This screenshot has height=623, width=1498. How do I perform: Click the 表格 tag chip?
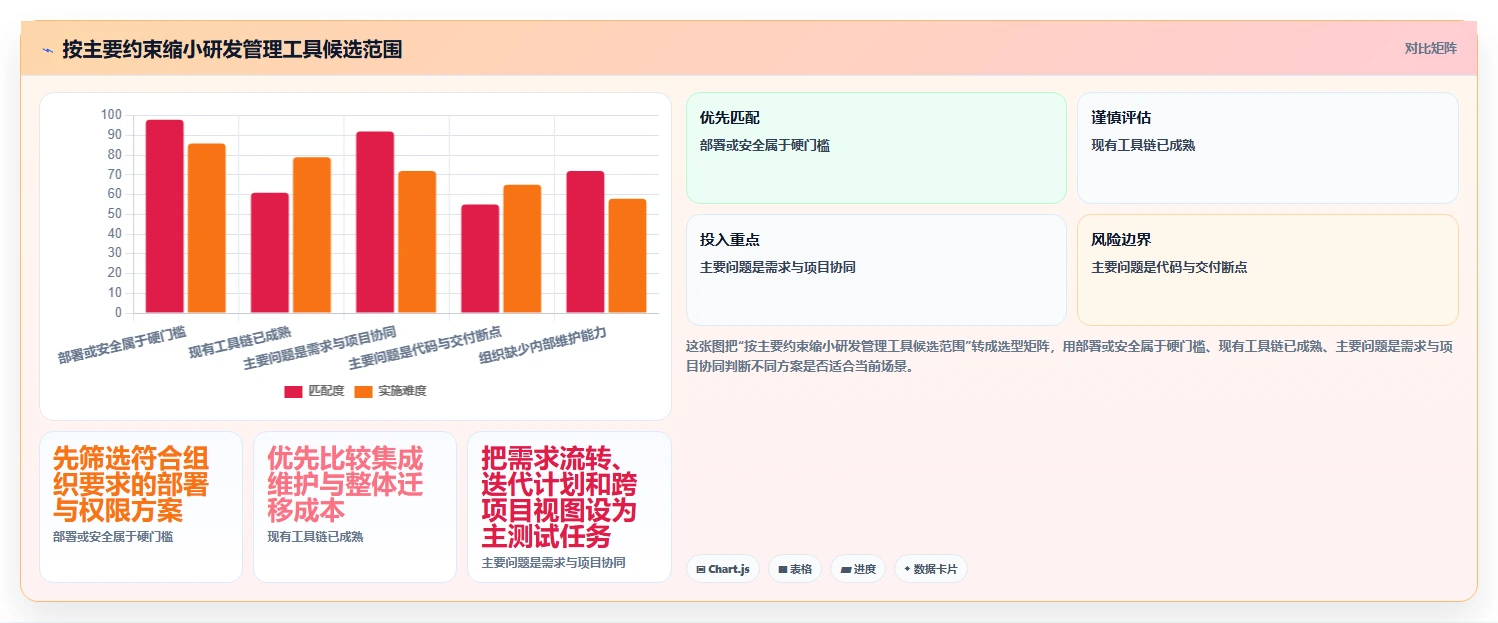pyautogui.click(x=795, y=569)
